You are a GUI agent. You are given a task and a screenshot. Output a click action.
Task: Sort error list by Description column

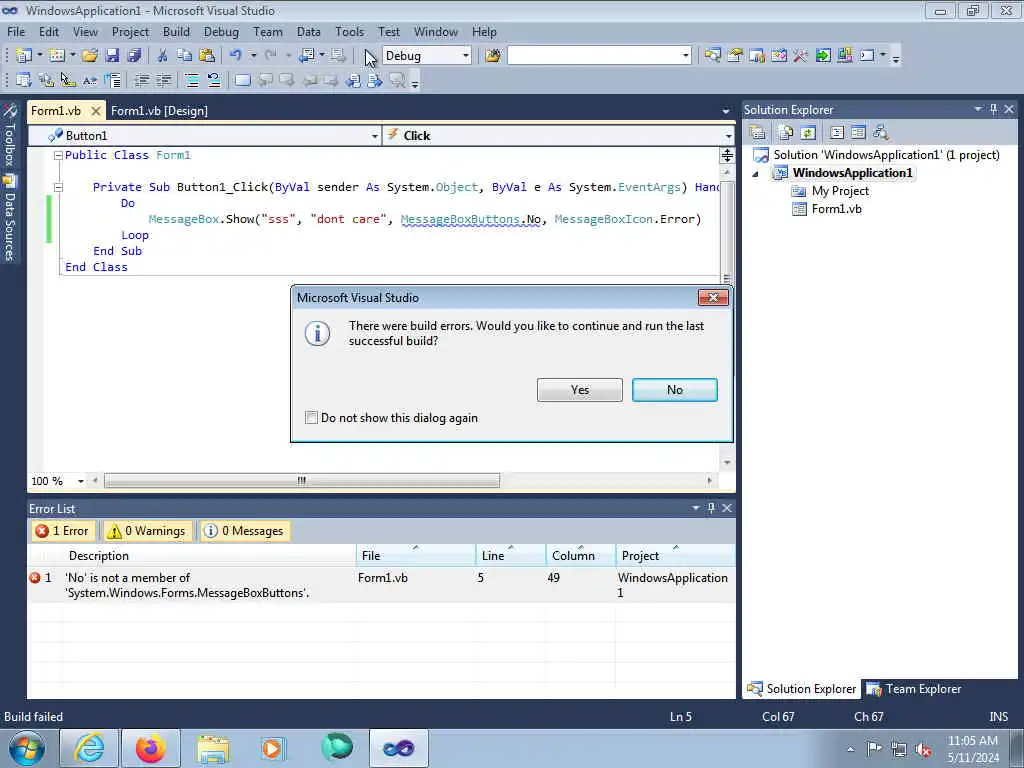(209, 556)
